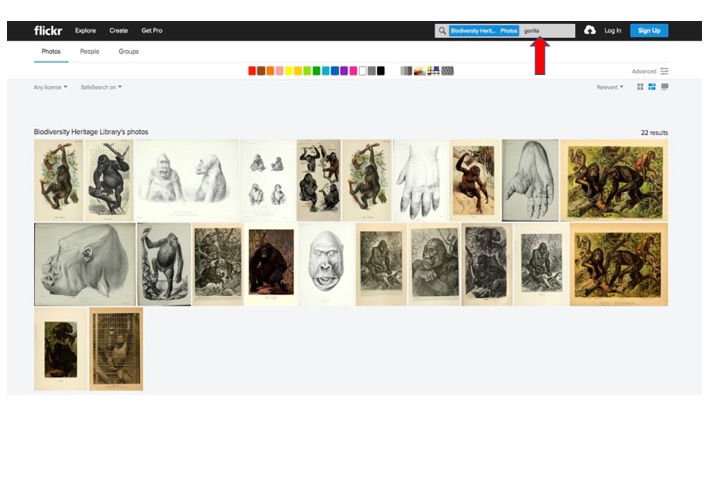
Task: Click the Advanced search link
Action: 644,71
